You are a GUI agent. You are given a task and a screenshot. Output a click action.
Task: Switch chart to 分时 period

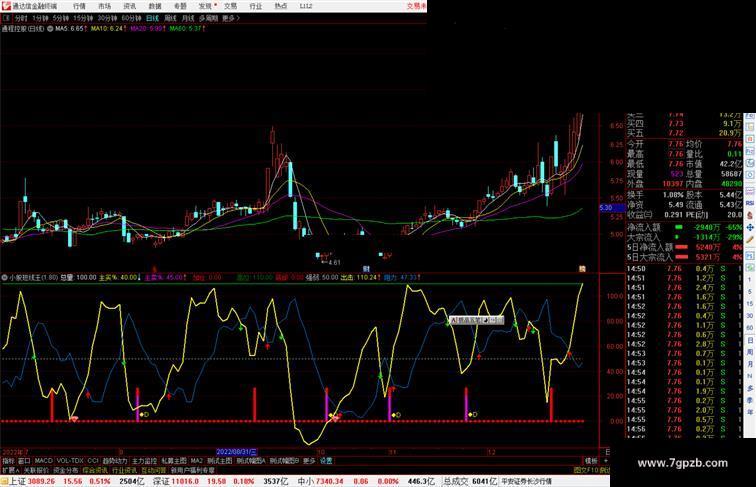point(21,18)
